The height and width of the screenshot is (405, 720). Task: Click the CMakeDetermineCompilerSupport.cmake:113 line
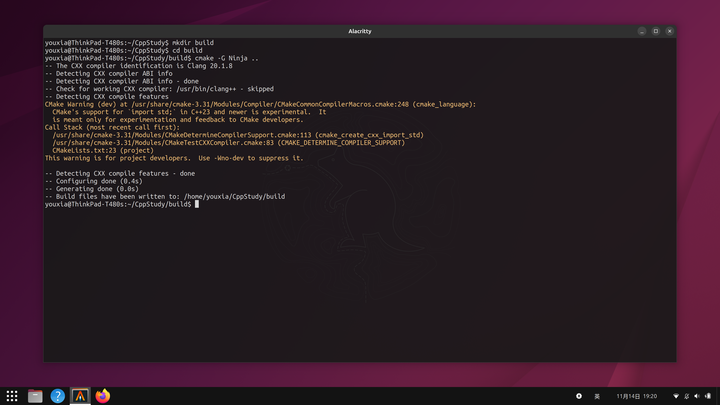pos(238,135)
